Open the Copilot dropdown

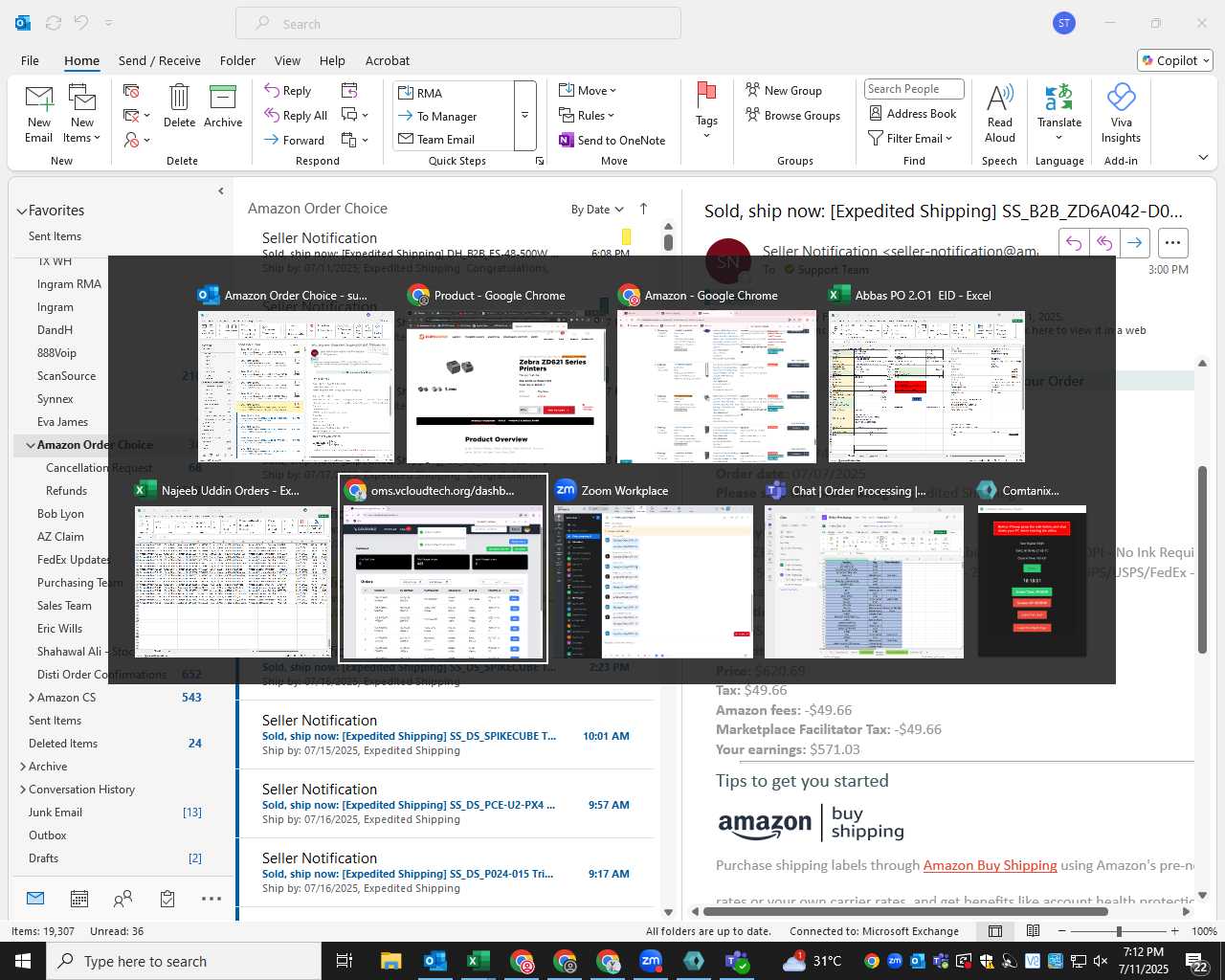tap(1176, 60)
